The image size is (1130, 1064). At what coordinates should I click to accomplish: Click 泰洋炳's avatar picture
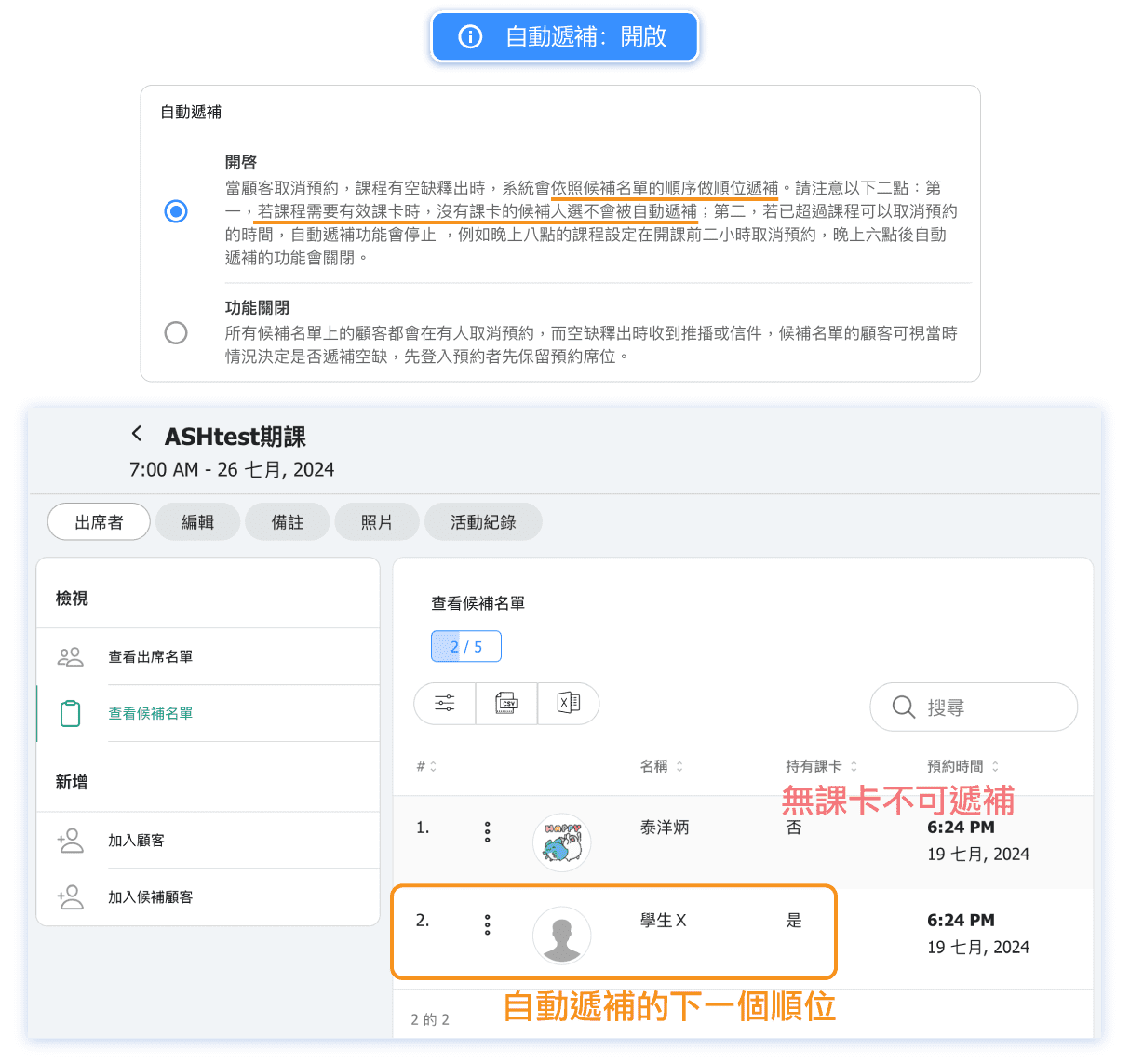(x=561, y=842)
